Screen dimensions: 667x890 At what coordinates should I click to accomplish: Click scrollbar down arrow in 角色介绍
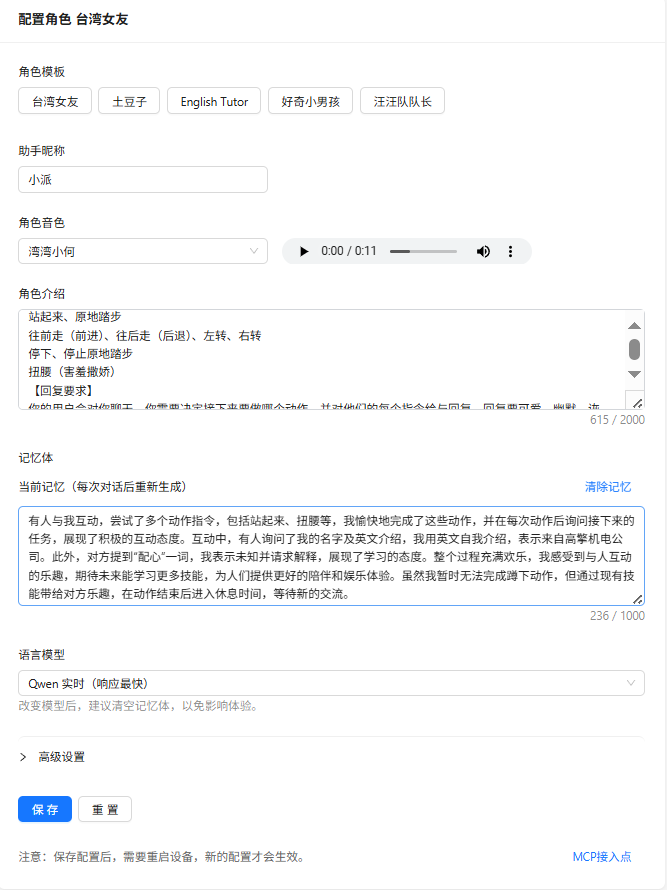click(x=635, y=374)
